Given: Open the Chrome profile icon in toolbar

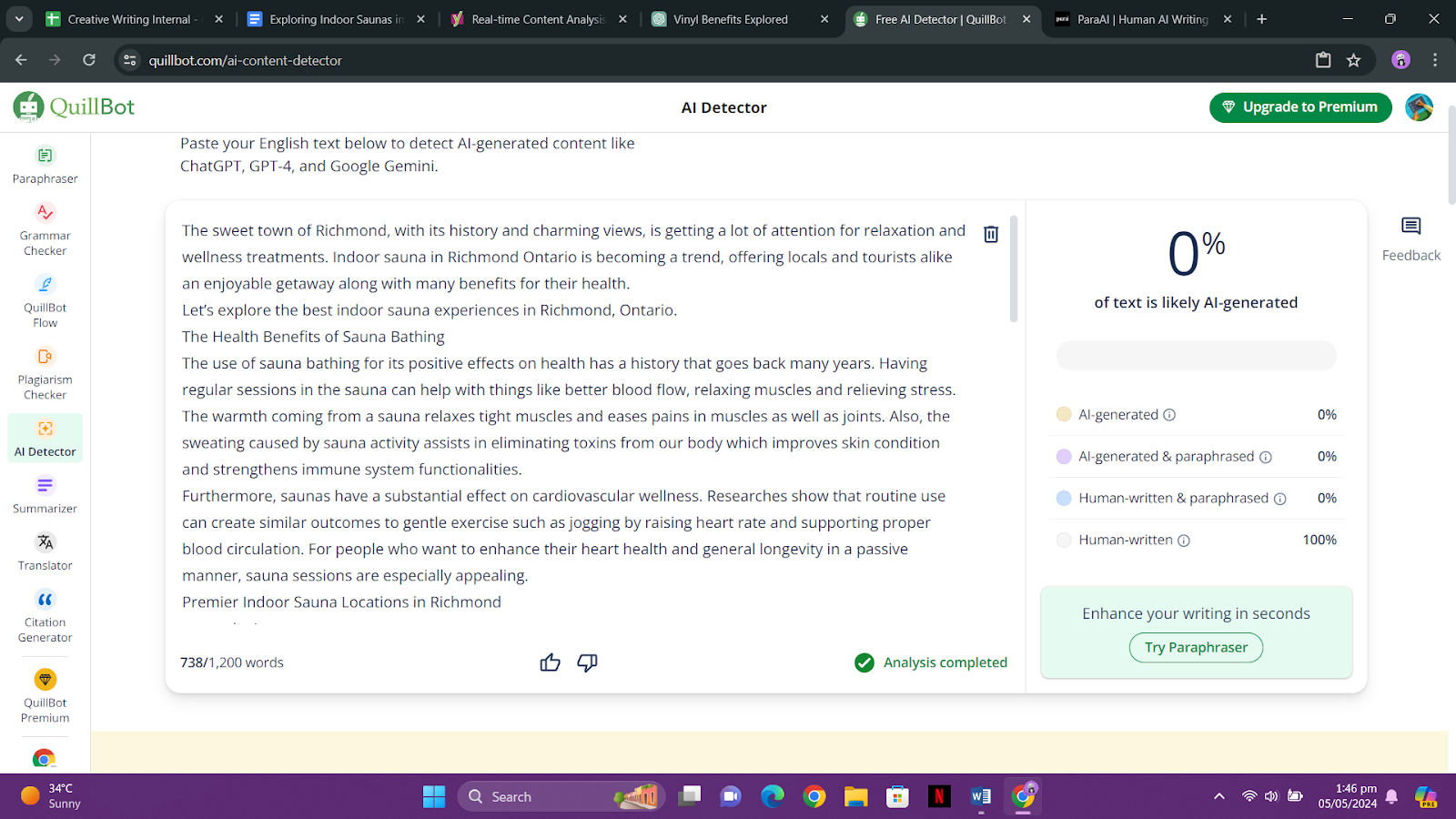Looking at the screenshot, I should (1400, 60).
